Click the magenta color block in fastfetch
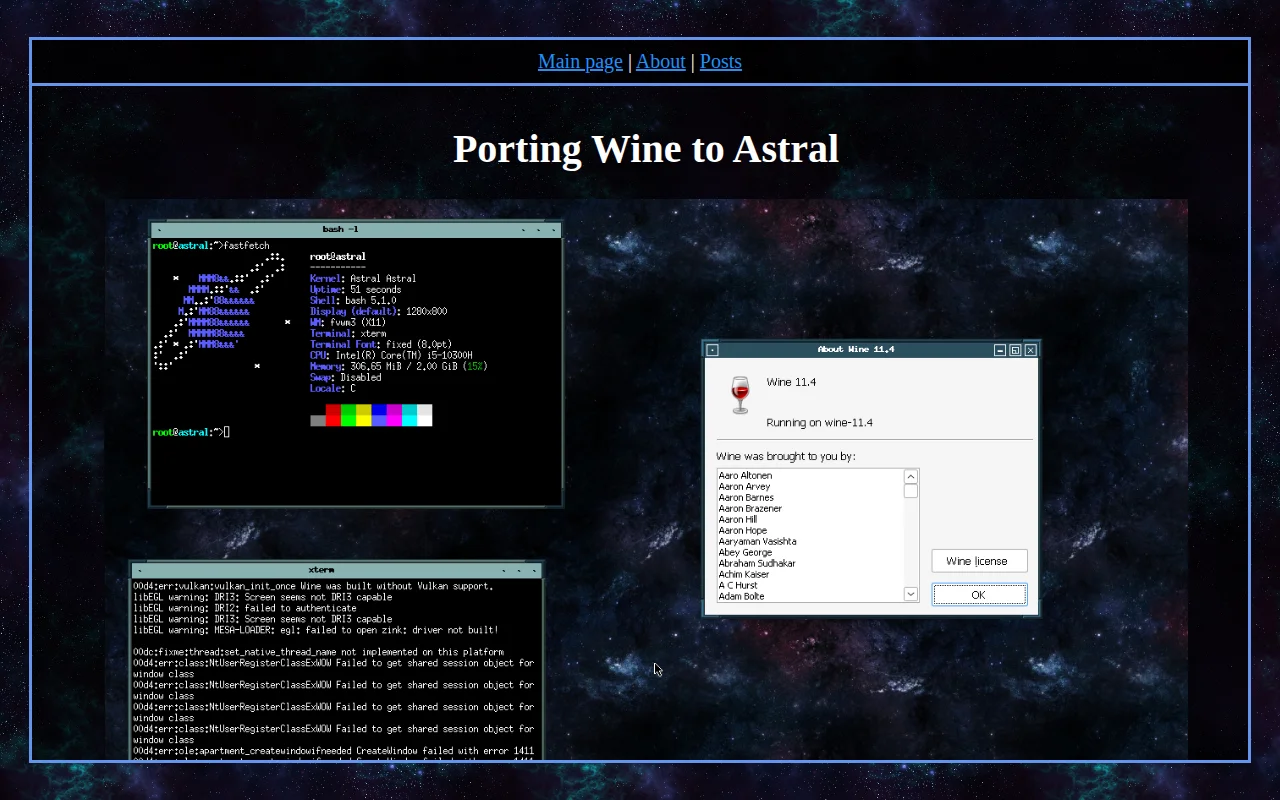This screenshot has width=1280, height=800. [394, 415]
